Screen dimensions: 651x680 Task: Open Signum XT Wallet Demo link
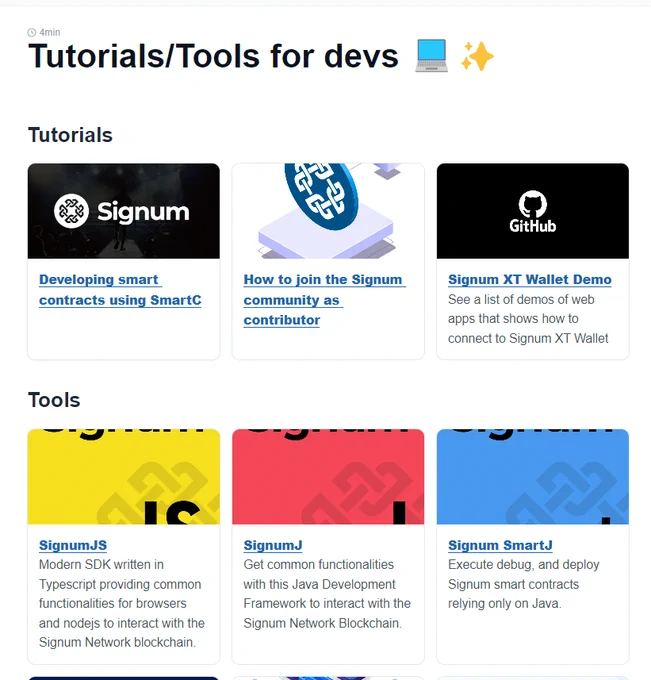point(530,280)
